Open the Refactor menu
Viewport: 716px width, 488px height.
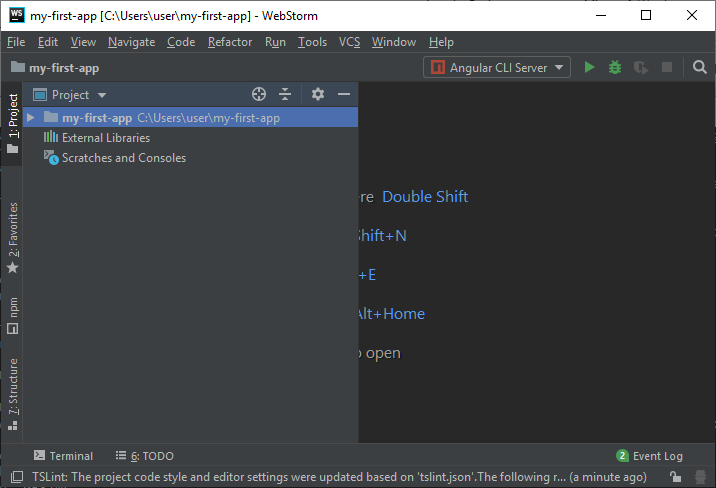point(230,42)
